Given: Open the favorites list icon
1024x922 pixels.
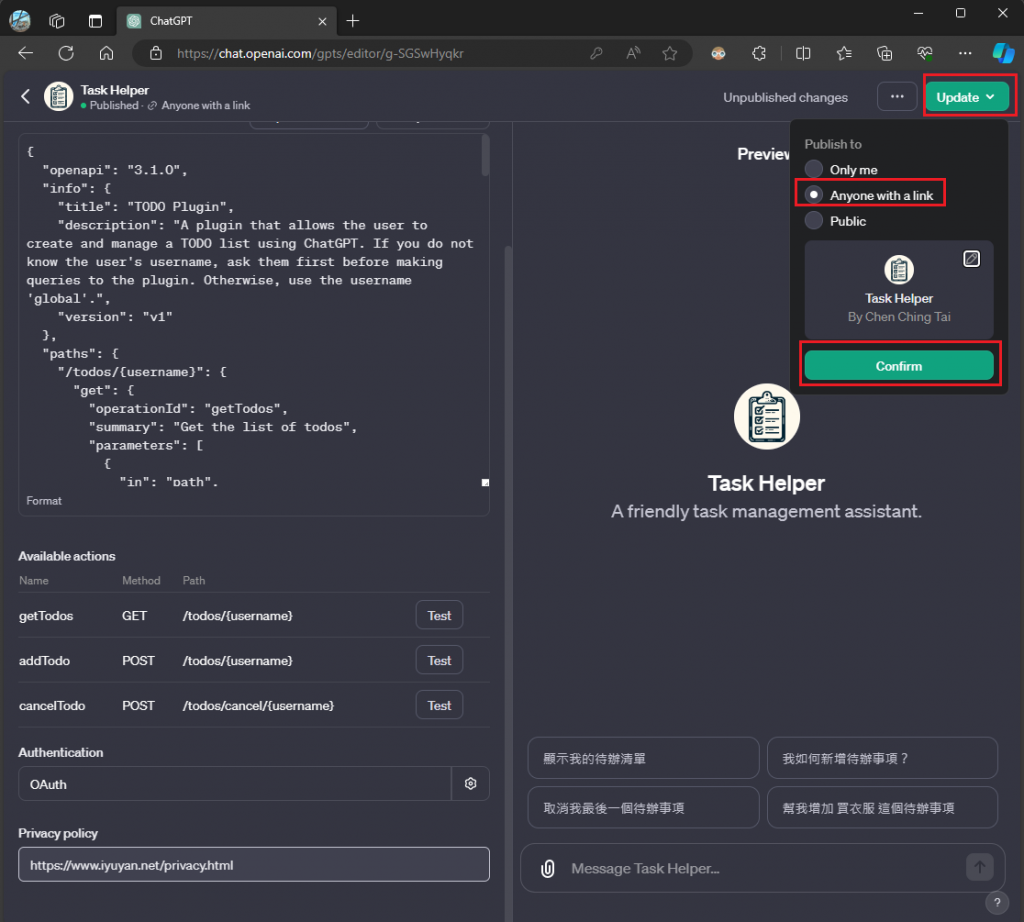Looking at the screenshot, I should coord(844,54).
